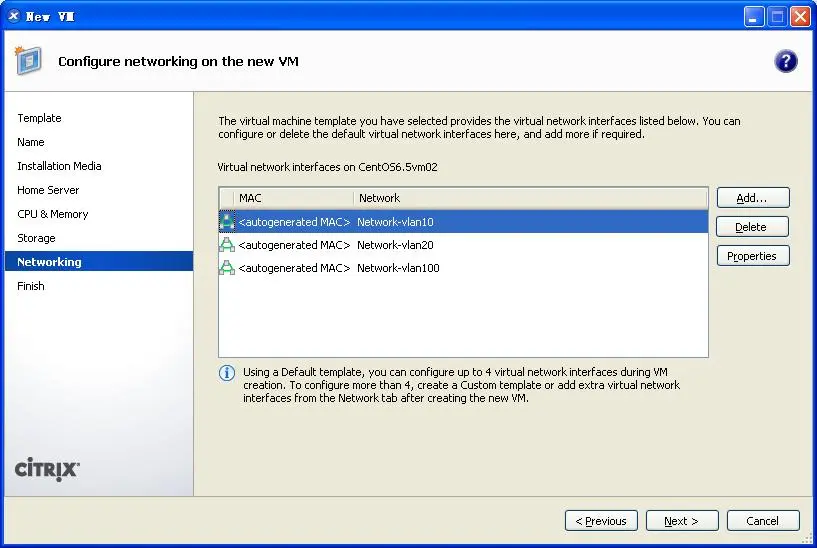Click the network icon beside Network-vlan10
Image resolution: width=817 pixels, height=548 pixels.
[x=227, y=222]
